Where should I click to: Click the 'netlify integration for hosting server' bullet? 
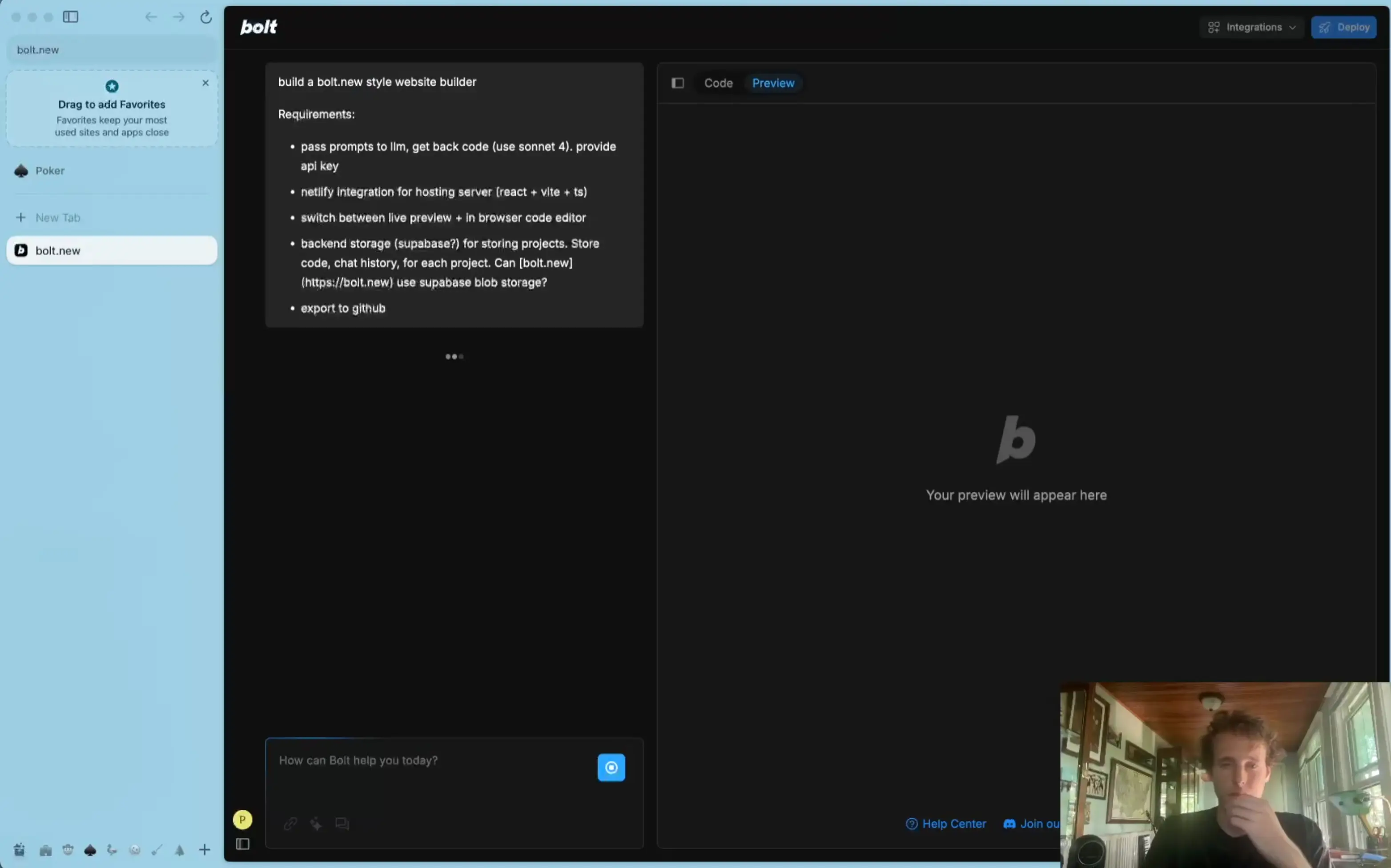click(x=444, y=192)
